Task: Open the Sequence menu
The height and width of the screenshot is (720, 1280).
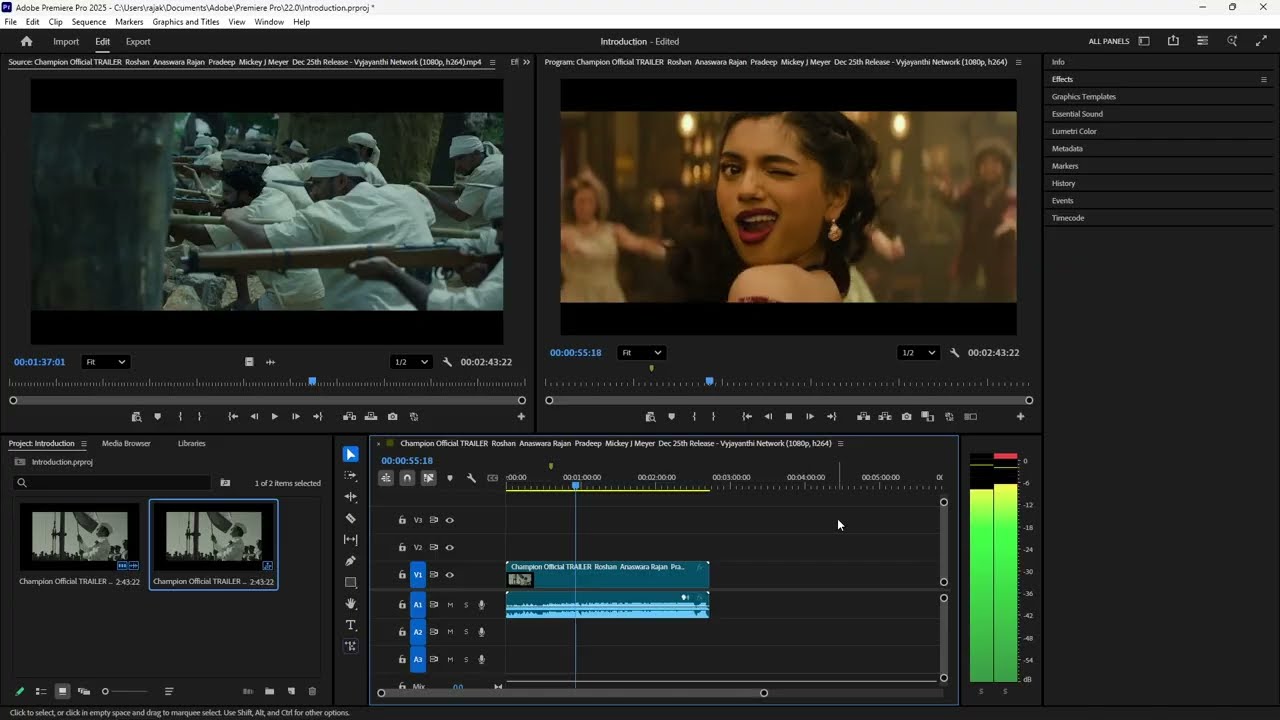Action: coord(89,21)
